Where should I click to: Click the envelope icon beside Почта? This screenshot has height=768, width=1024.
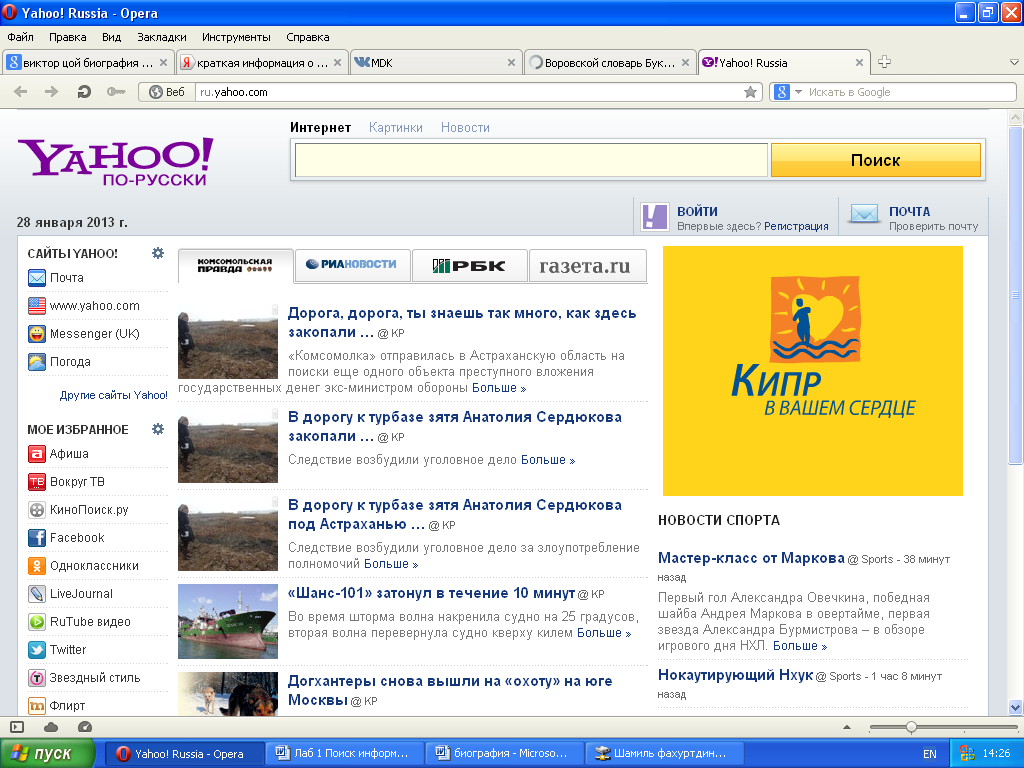click(864, 214)
